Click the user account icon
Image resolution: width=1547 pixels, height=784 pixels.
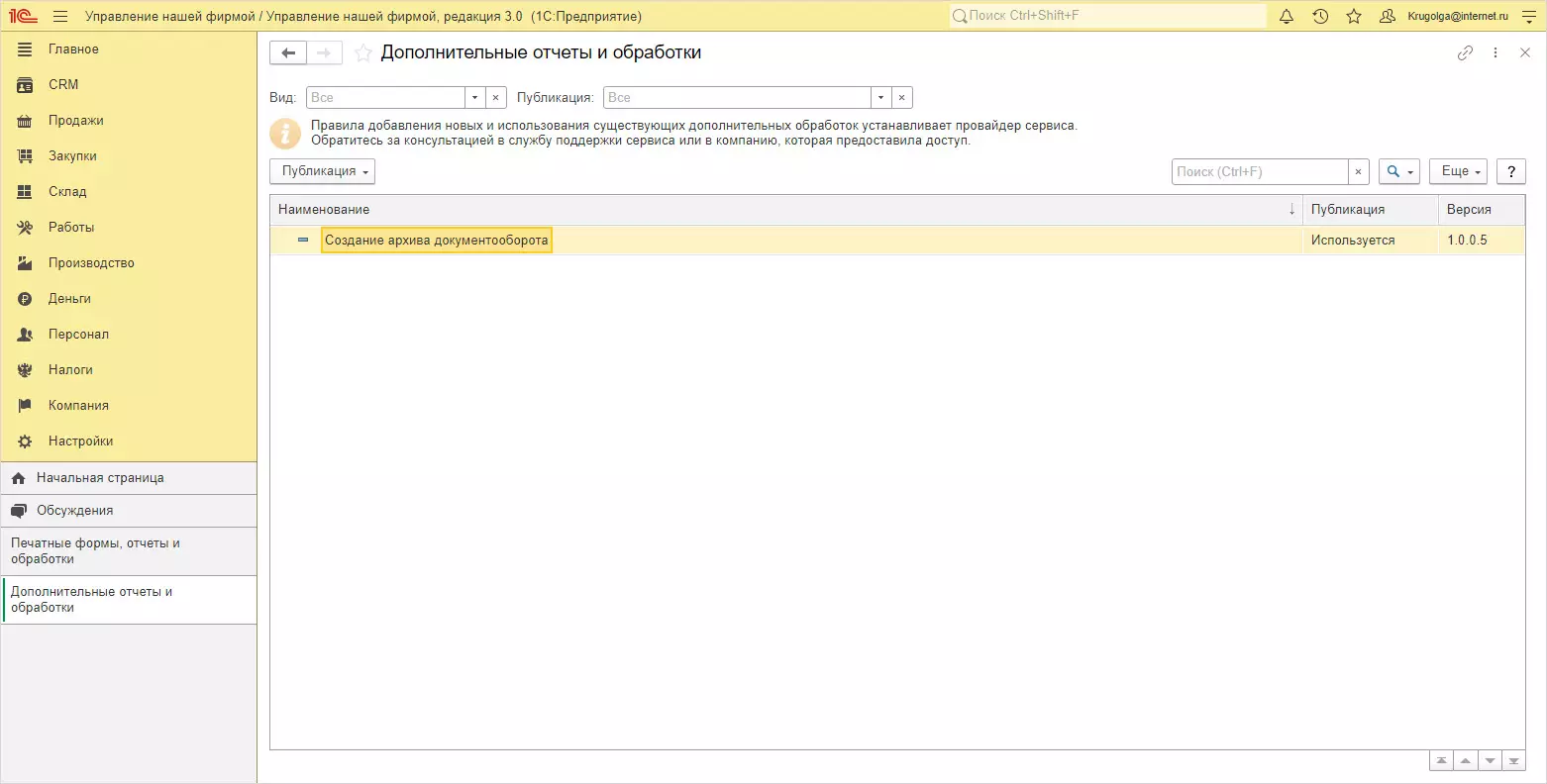coord(1388,16)
